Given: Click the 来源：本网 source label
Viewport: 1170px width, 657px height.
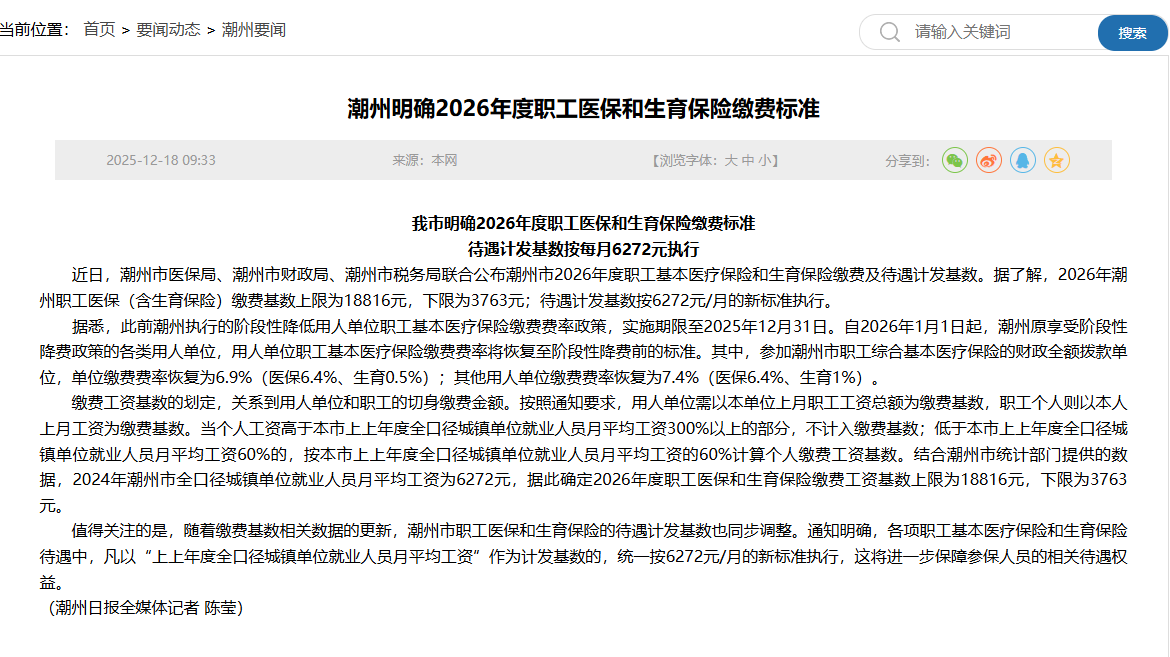Looking at the screenshot, I should 424,160.
